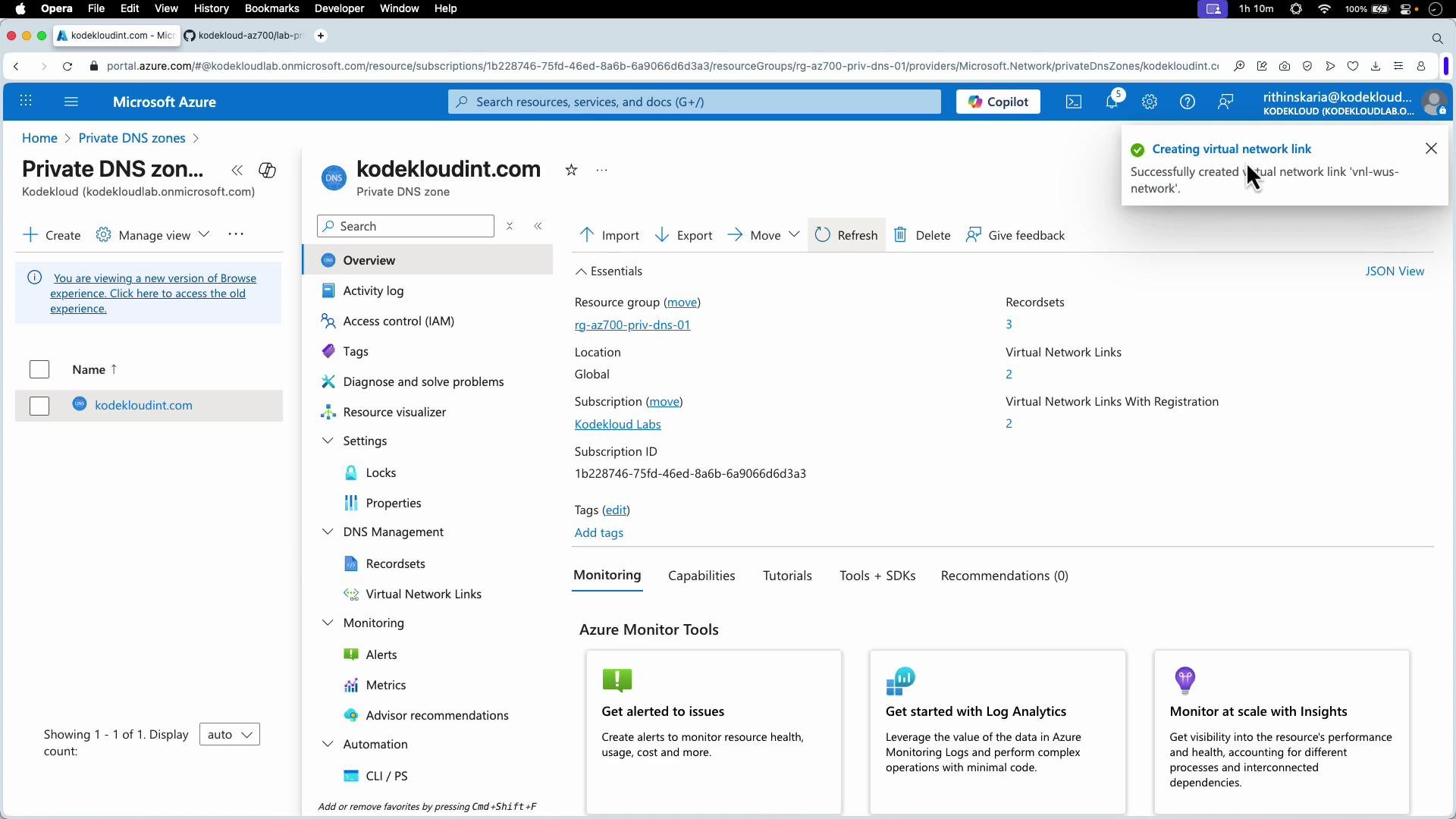Launch Cloud Shell from the top bar
The image size is (1456, 819).
pos(1074,102)
